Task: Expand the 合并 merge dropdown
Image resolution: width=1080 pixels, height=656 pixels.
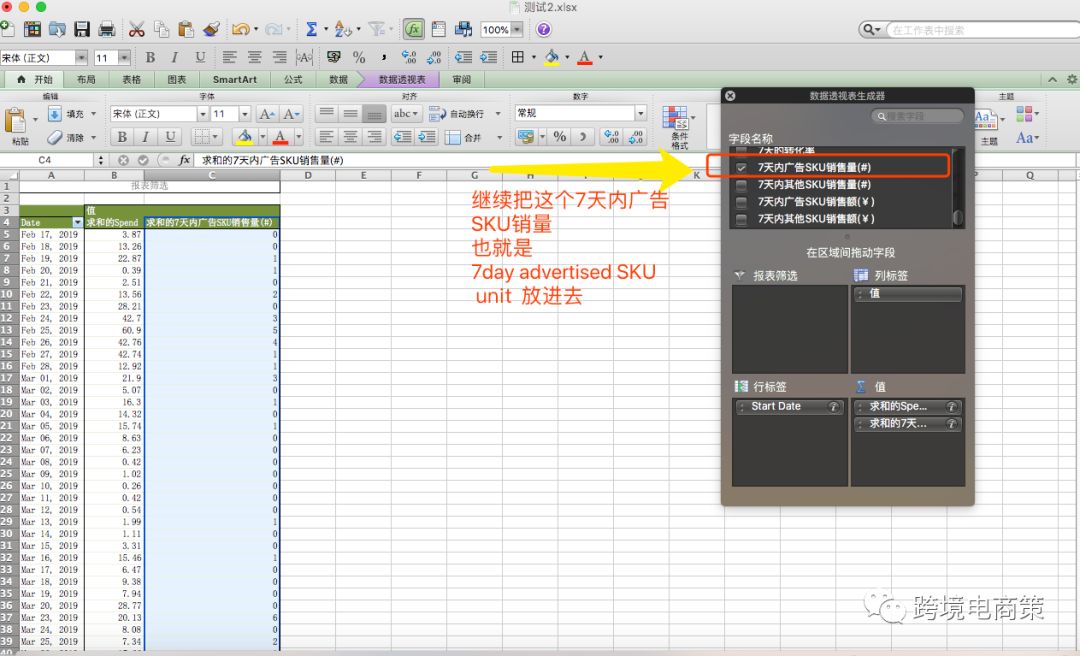Action: (499, 138)
